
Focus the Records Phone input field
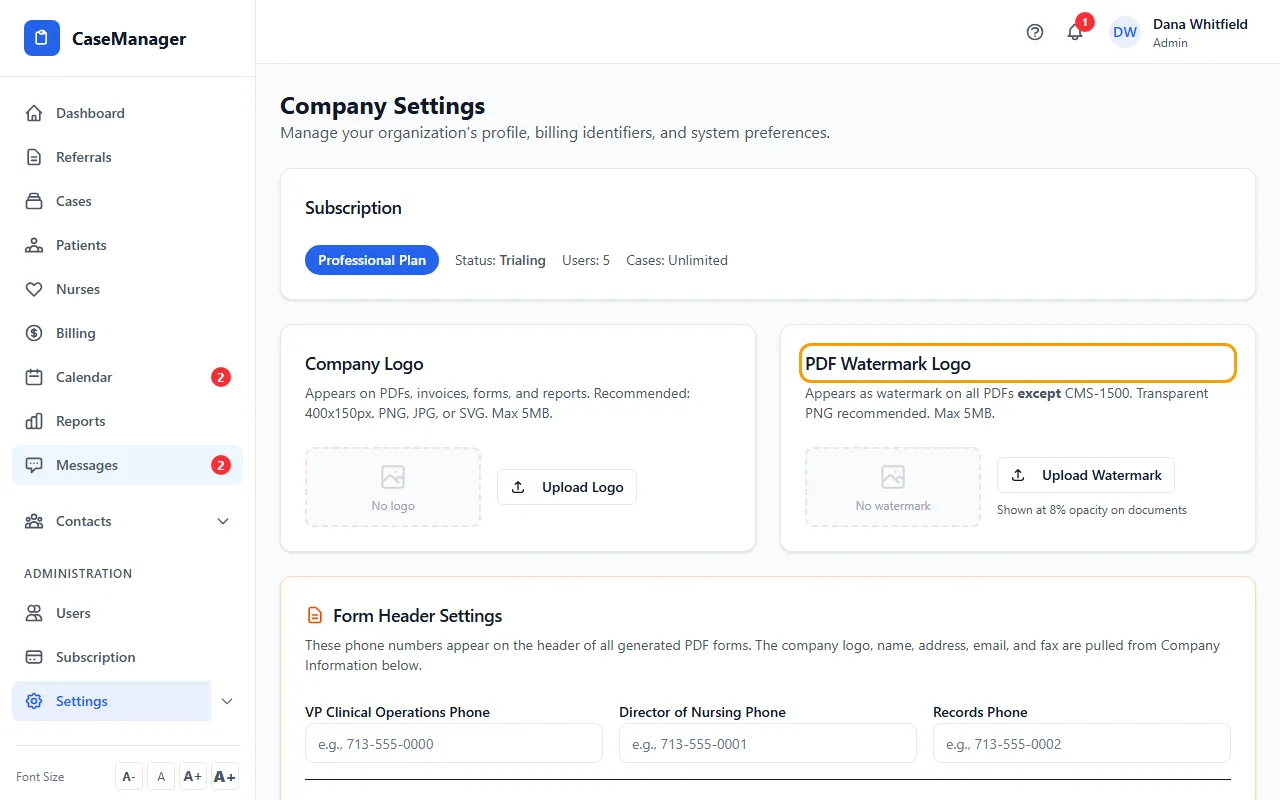click(x=1082, y=744)
